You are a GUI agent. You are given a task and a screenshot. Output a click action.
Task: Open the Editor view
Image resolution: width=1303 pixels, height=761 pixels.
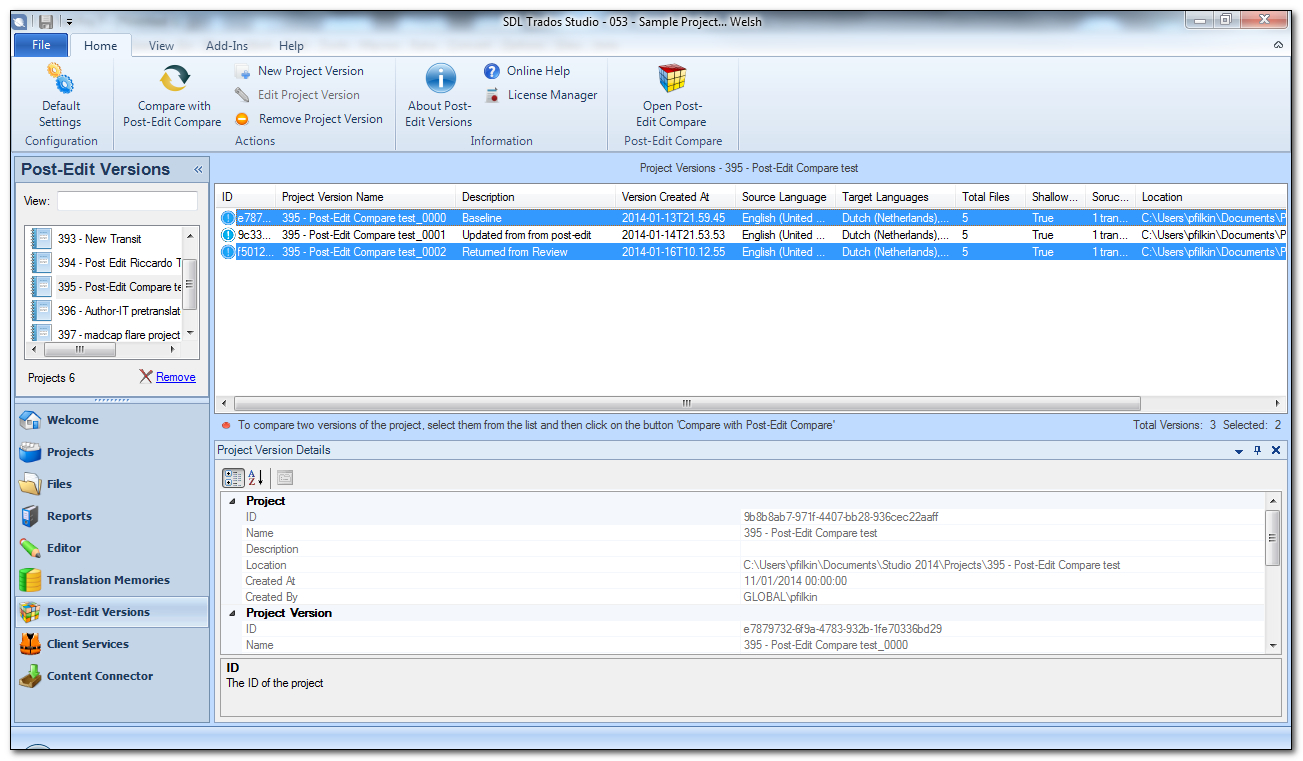click(x=111, y=548)
